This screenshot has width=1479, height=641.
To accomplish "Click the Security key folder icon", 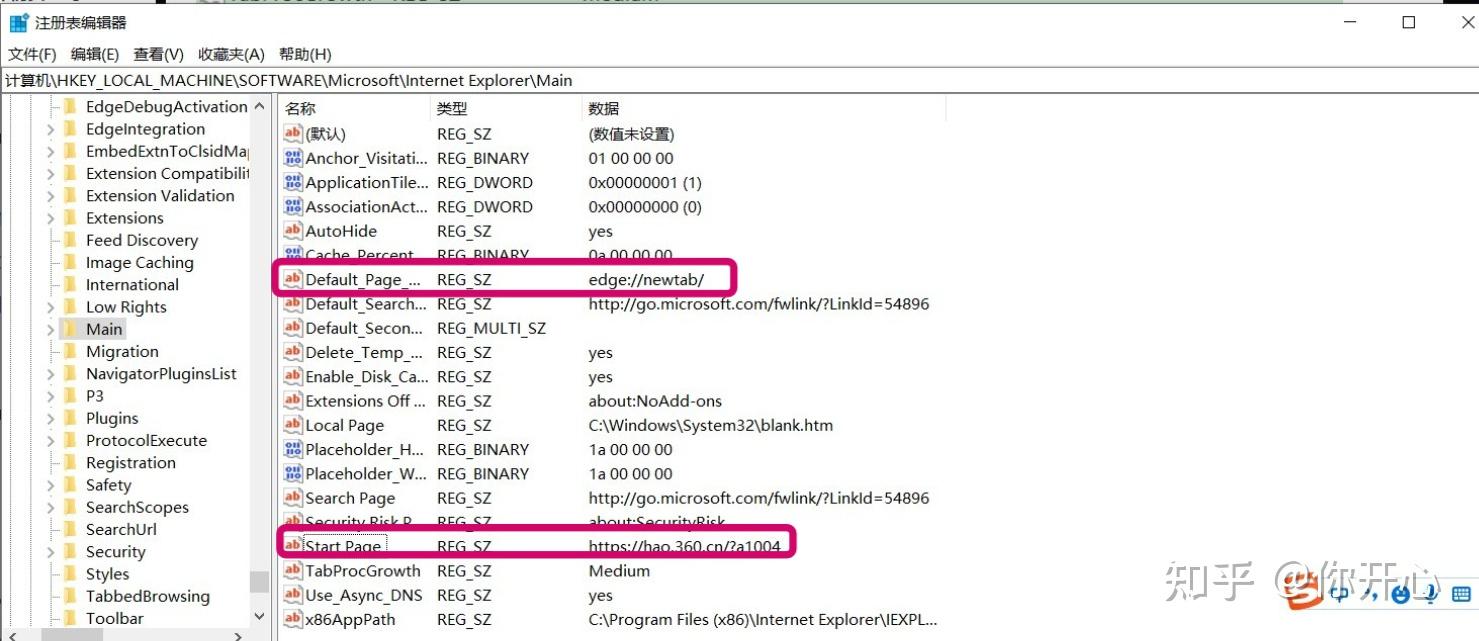I will 70,552.
